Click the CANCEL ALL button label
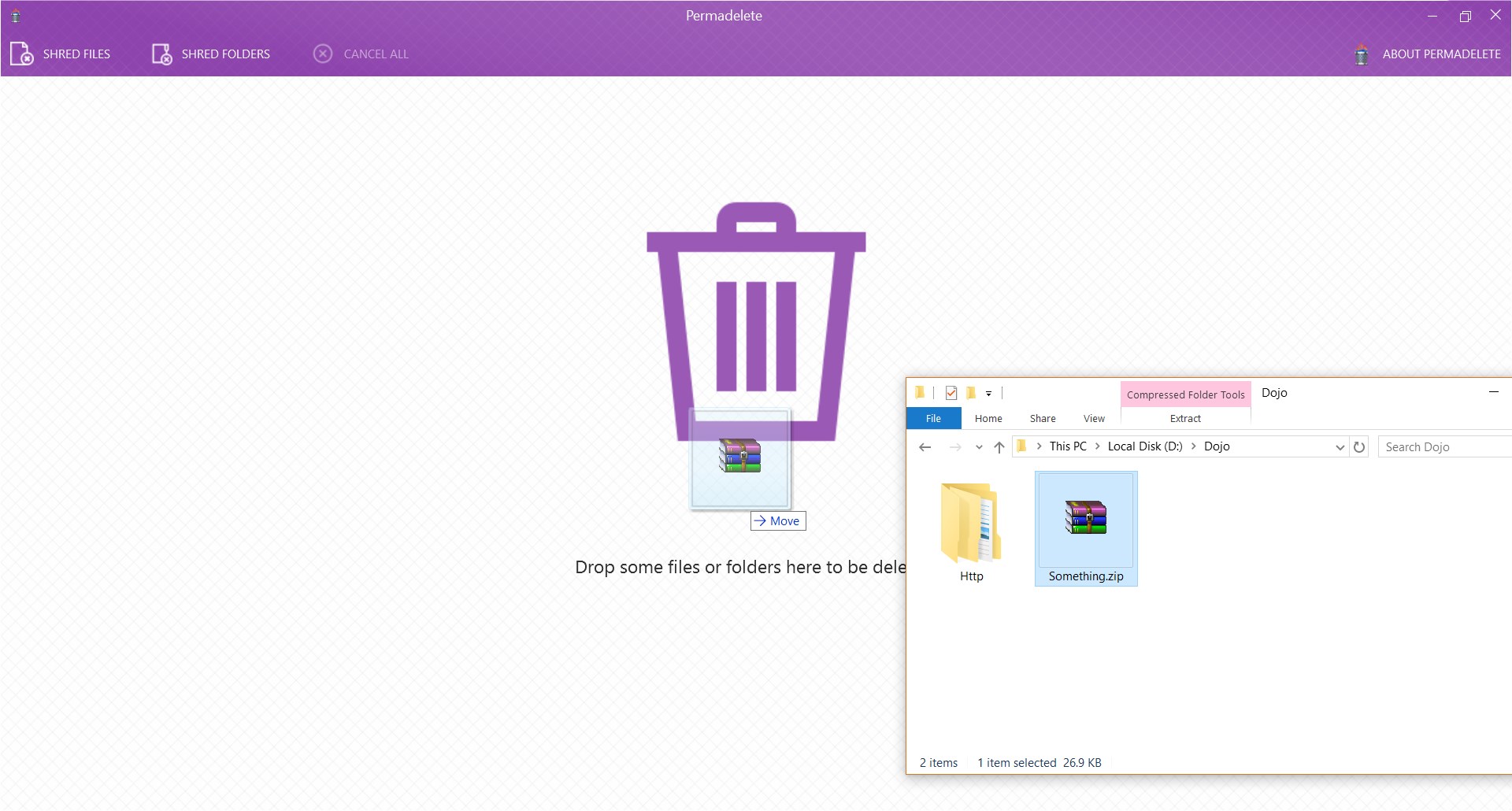 (x=376, y=54)
